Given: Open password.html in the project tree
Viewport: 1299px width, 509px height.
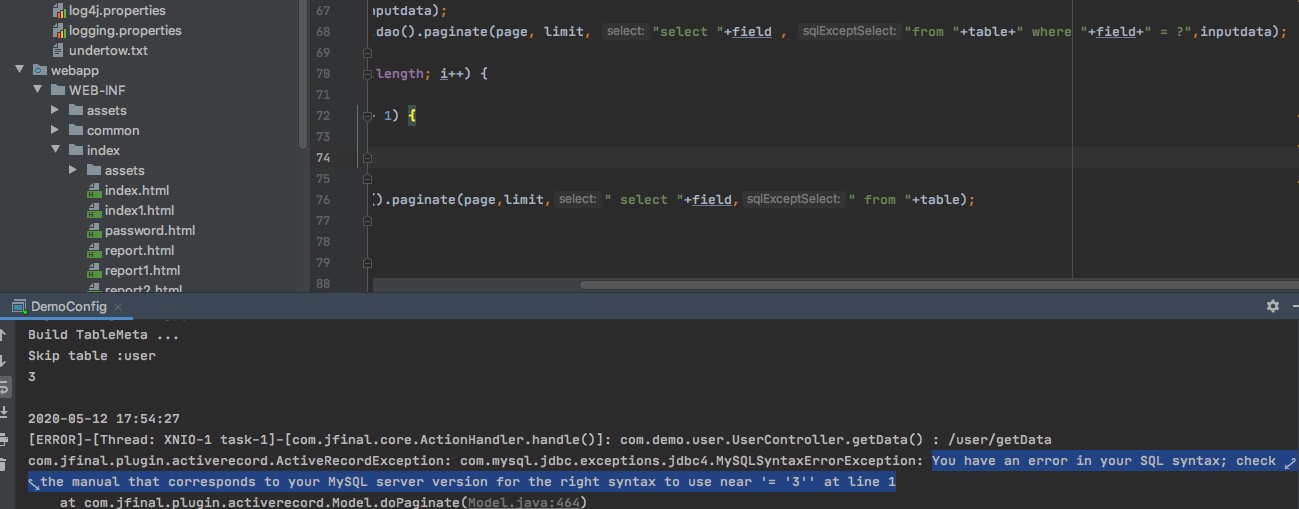Looking at the screenshot, I should click(149, 230).
